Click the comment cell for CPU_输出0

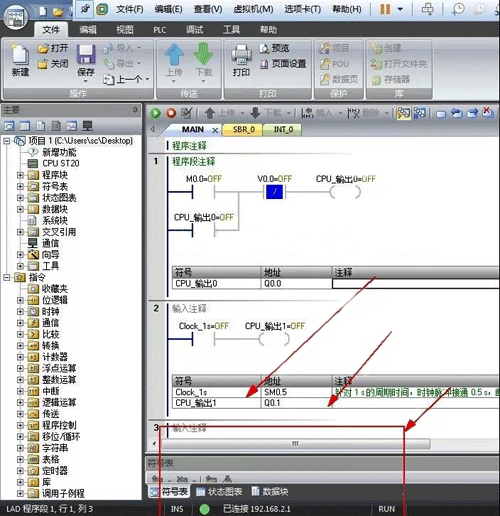click(x=416, y=284)
